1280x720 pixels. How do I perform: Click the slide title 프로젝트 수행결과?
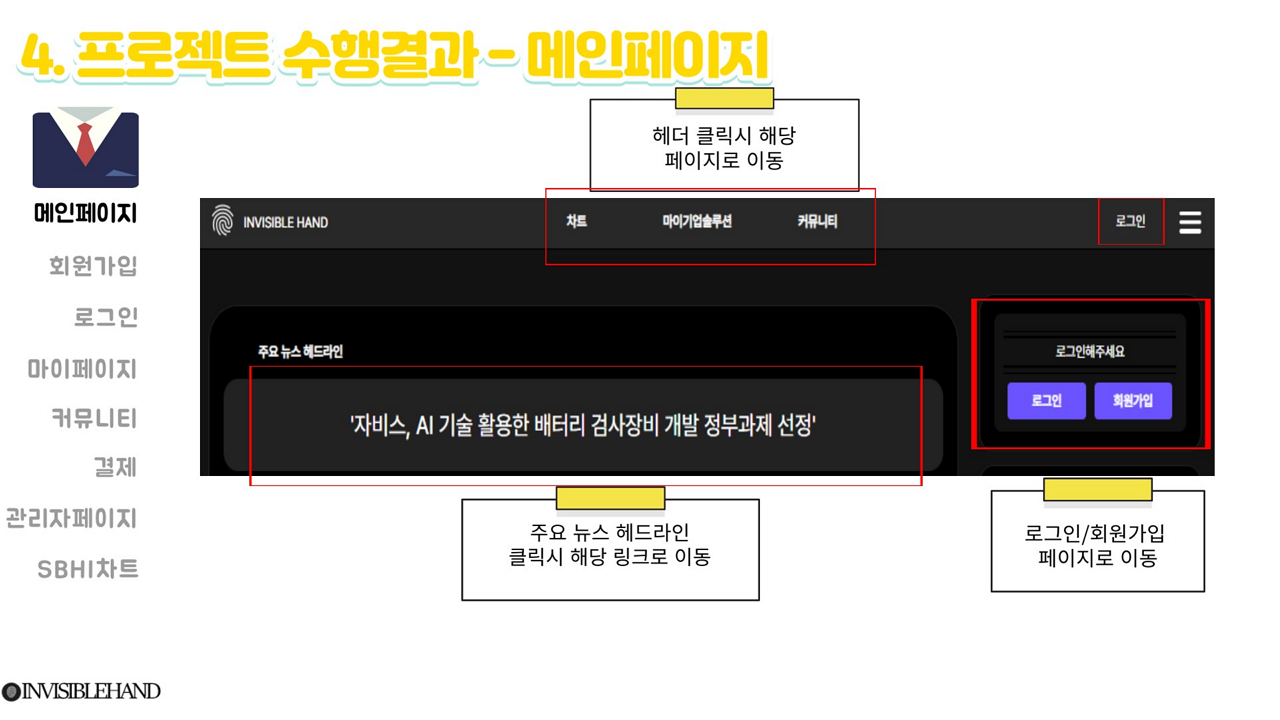coord(393,56)
